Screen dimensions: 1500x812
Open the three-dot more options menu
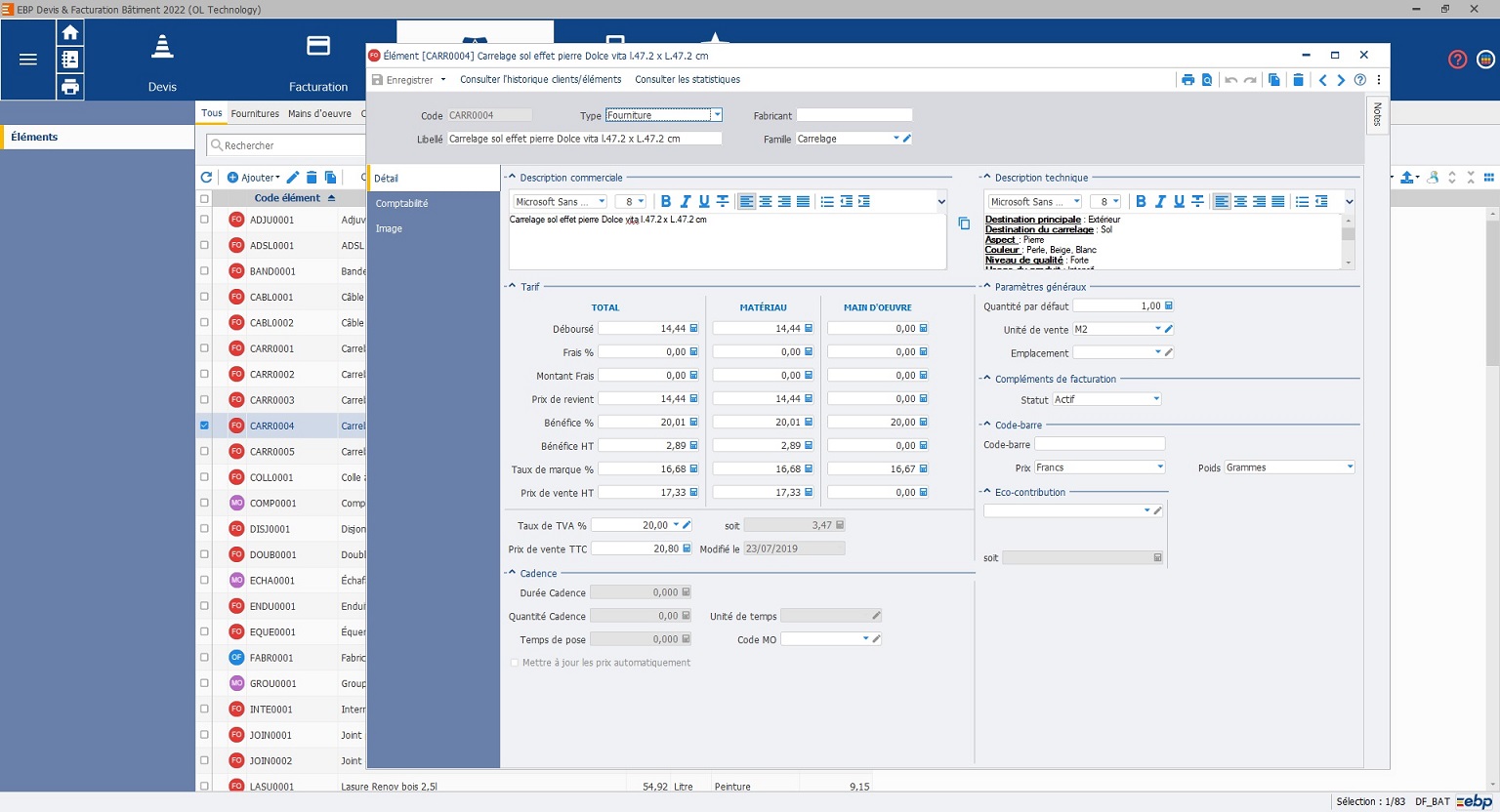pos(1379,80)
